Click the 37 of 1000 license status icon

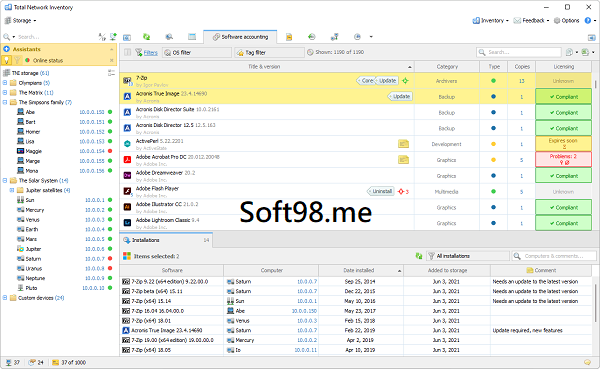click(55, 362)
